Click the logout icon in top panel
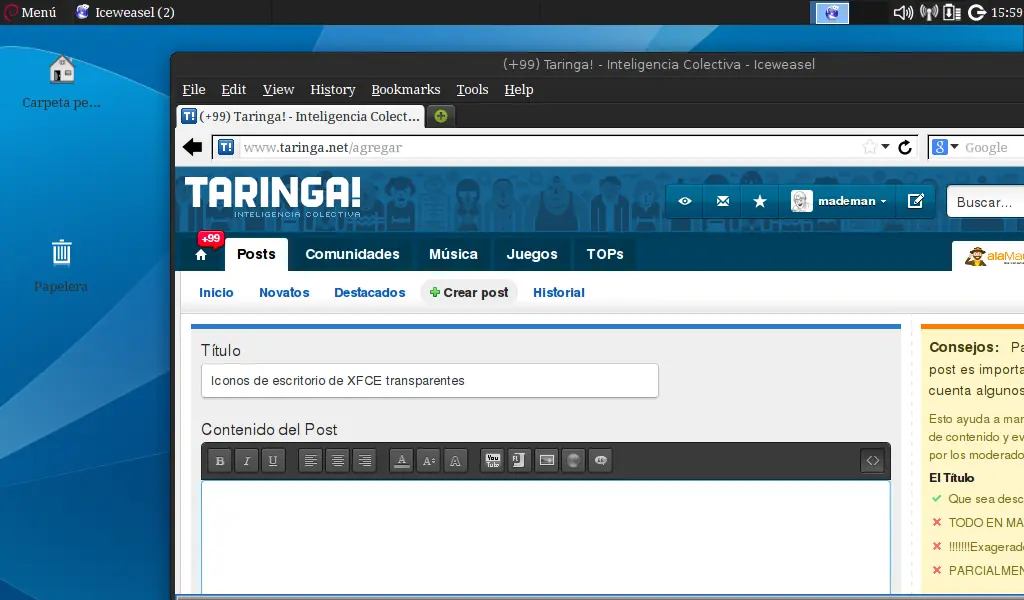 point(976,12)
